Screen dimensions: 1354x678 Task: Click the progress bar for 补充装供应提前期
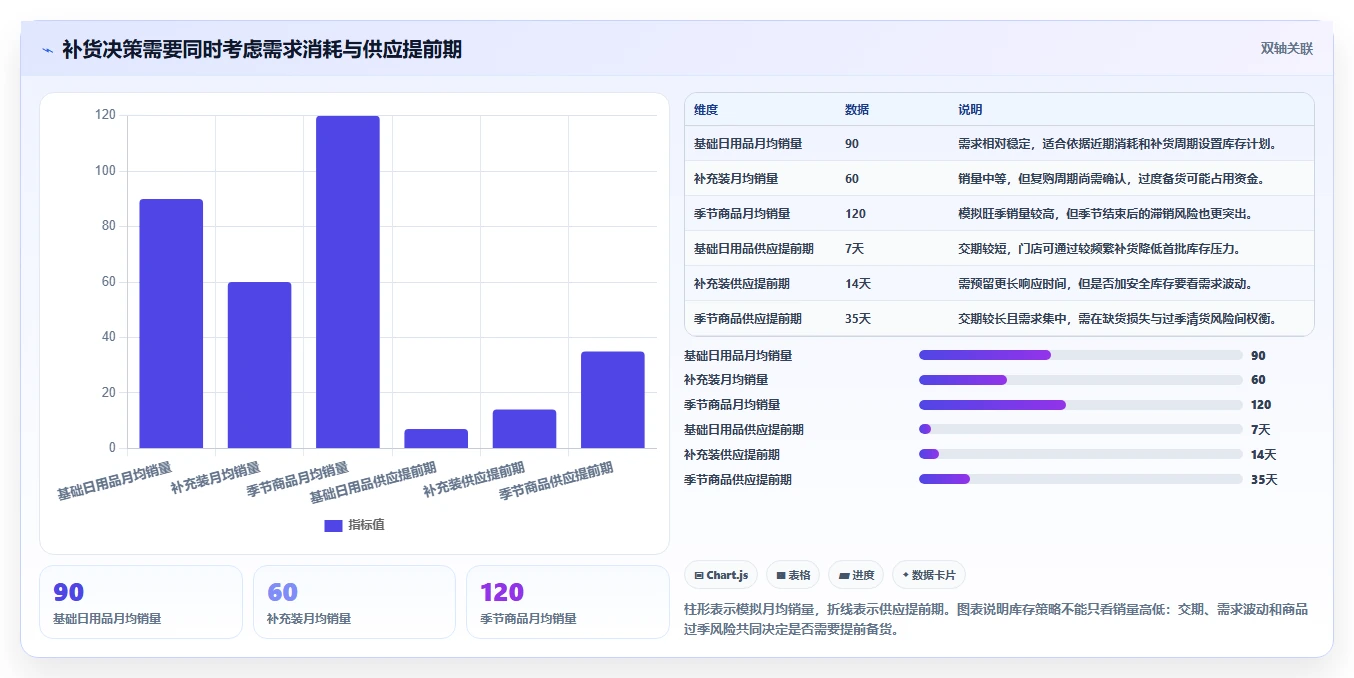pyautogui.click(x=1080, y=454)
